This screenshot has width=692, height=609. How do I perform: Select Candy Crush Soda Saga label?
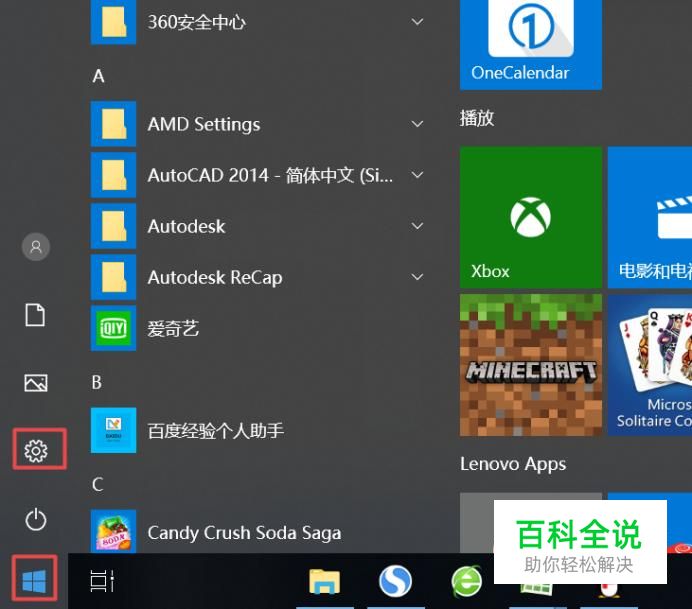click(244, 533)
